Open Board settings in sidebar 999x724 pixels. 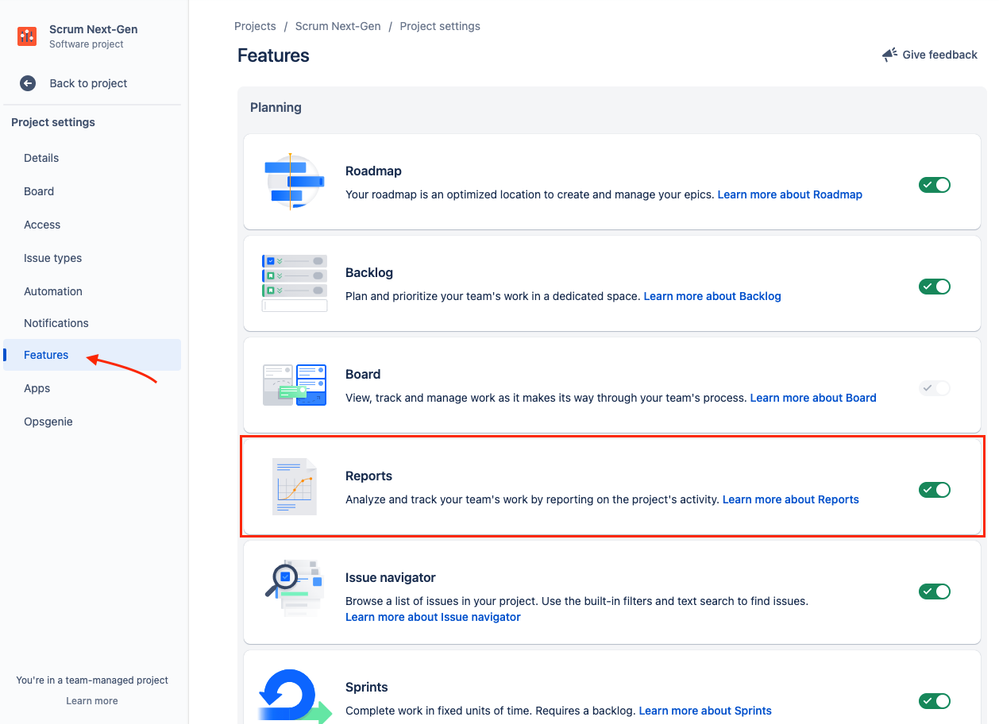pyautogui.click(x=39, y=191)
